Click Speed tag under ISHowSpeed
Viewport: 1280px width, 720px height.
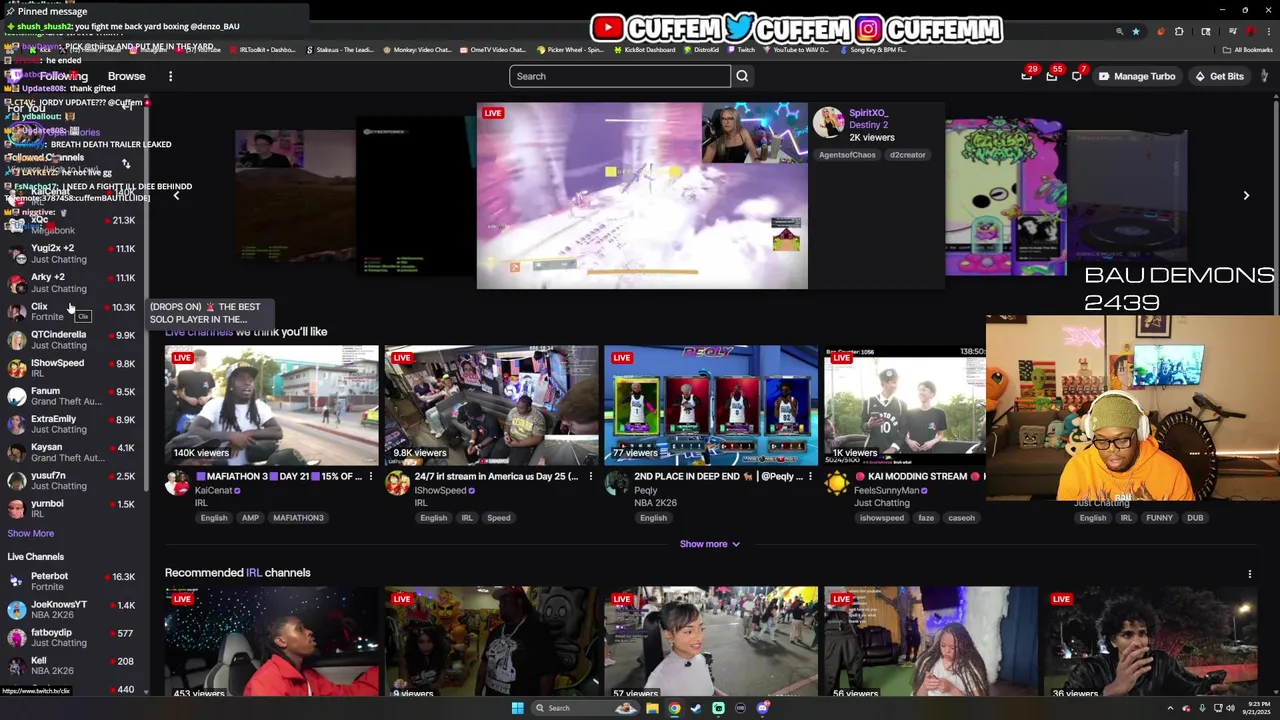(x=499, y=518)
